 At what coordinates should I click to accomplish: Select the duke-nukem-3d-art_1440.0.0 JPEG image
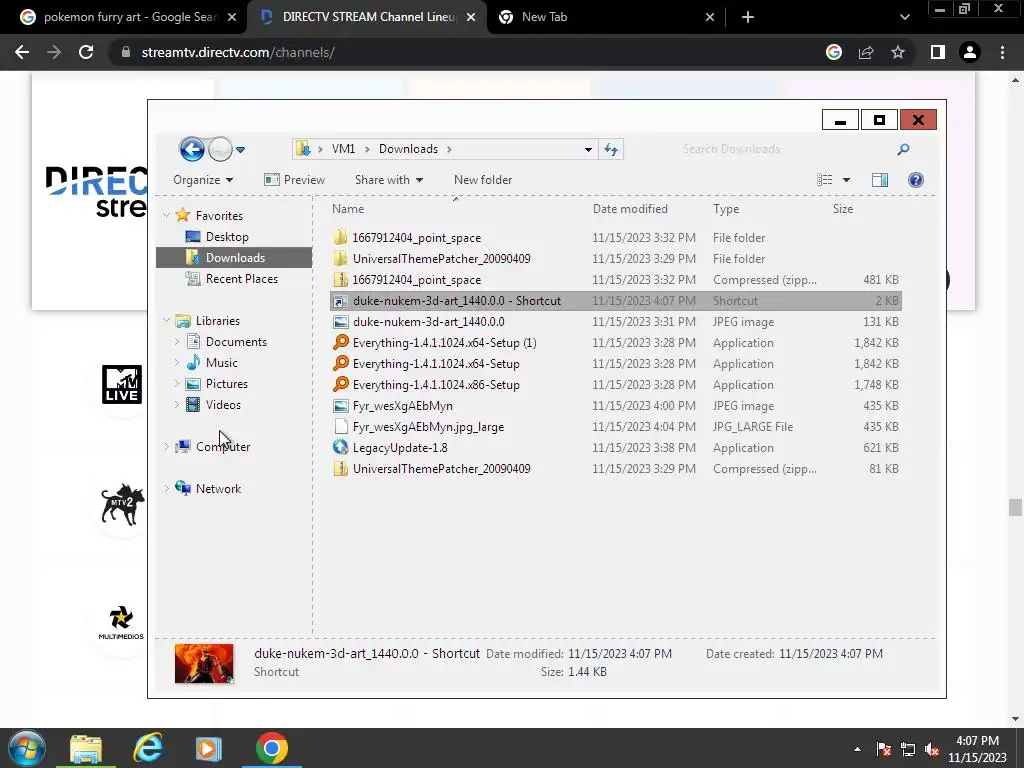click(x=616, y=321)
